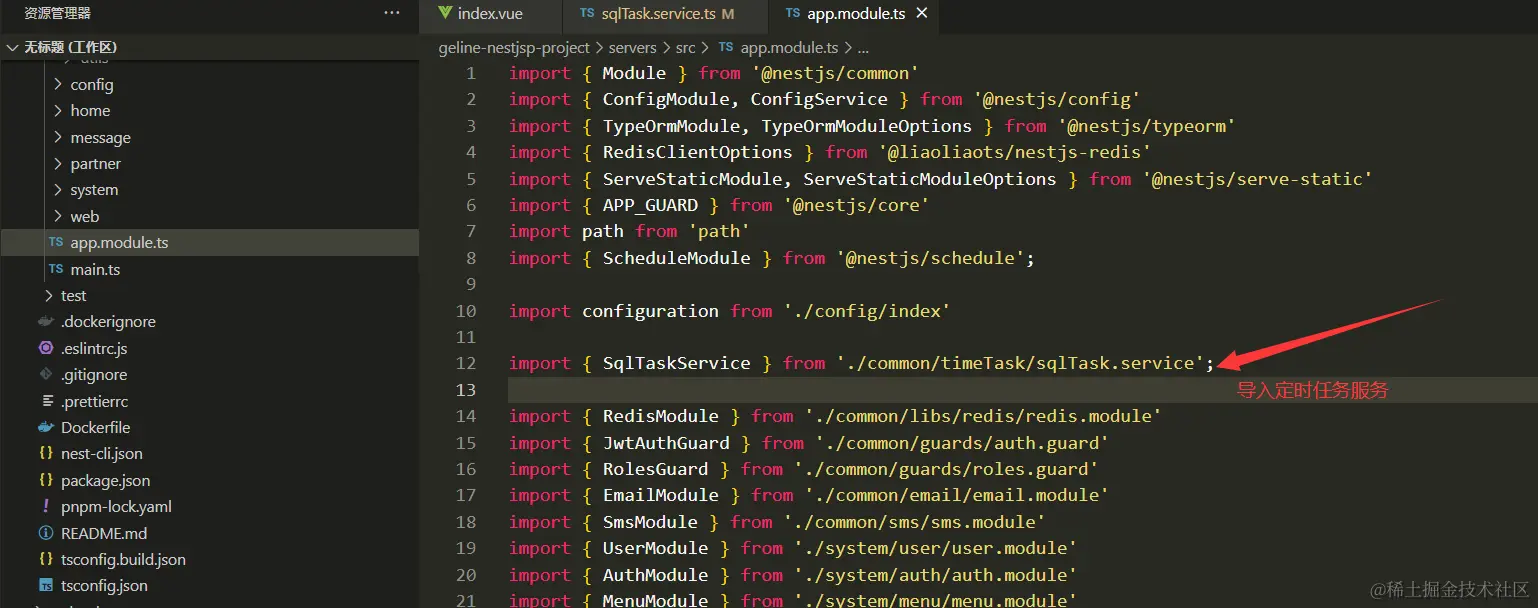Switch to the index.vue tab

pos(490,13)
